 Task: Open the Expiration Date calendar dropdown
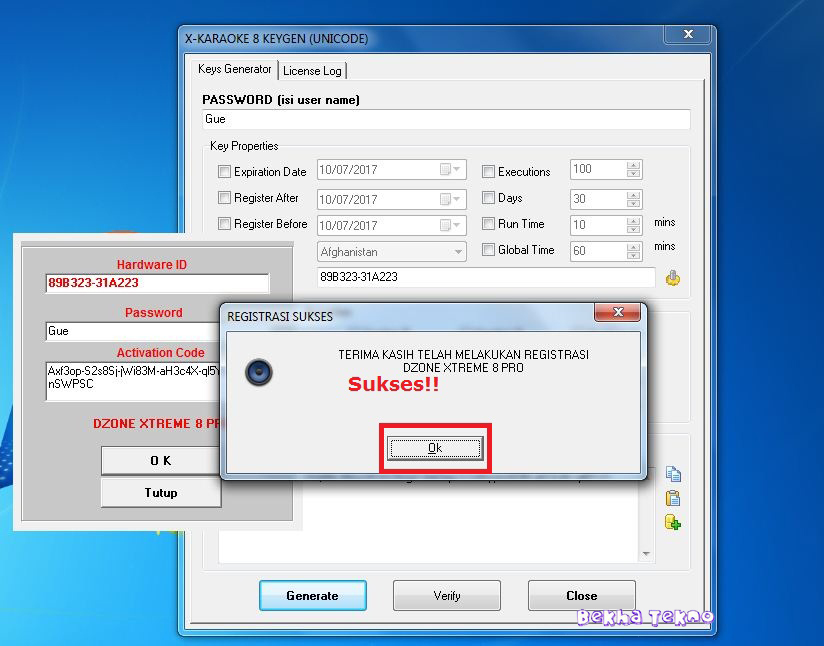450,170
